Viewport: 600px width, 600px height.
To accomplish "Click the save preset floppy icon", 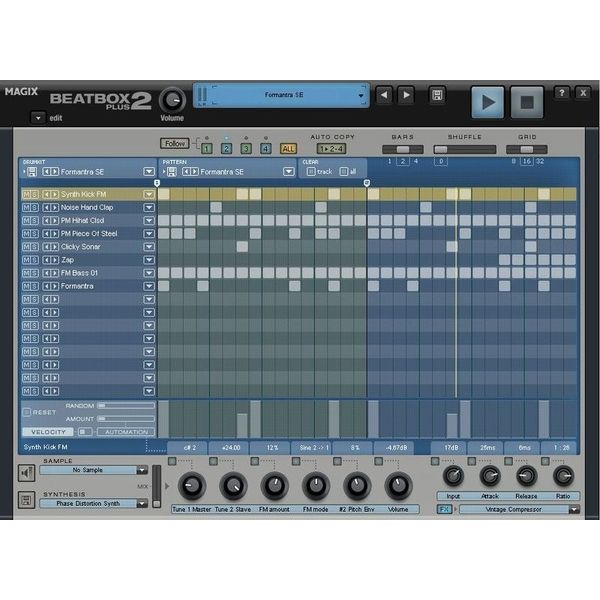I will (437, 96).
